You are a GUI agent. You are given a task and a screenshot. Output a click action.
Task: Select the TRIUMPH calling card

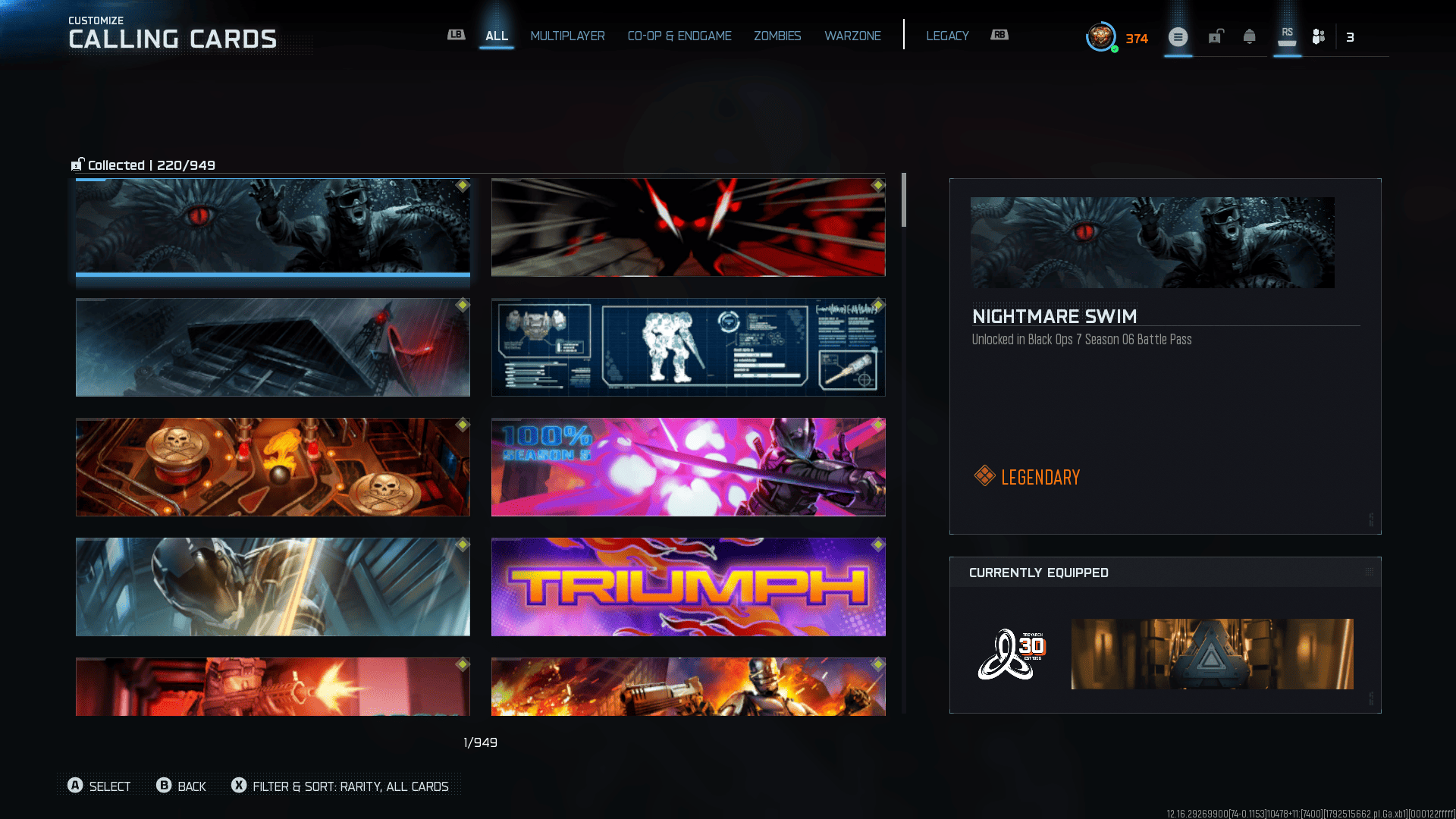(689, 587)
